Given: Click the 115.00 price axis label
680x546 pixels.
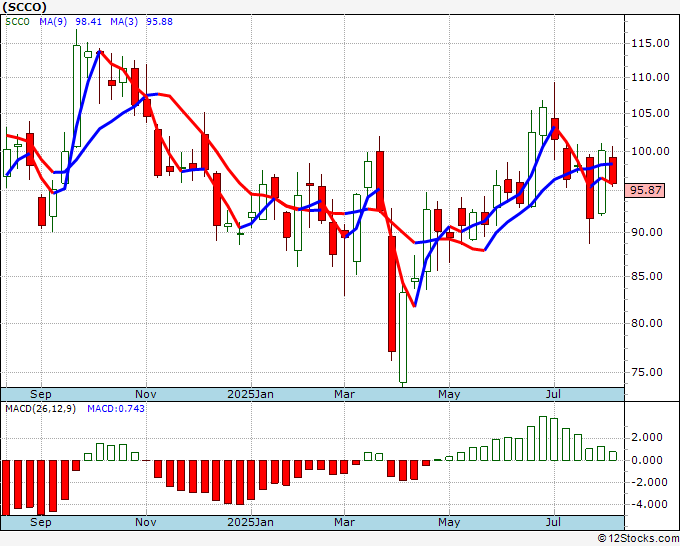Looking at the screenshot, I should pos(651,43).
